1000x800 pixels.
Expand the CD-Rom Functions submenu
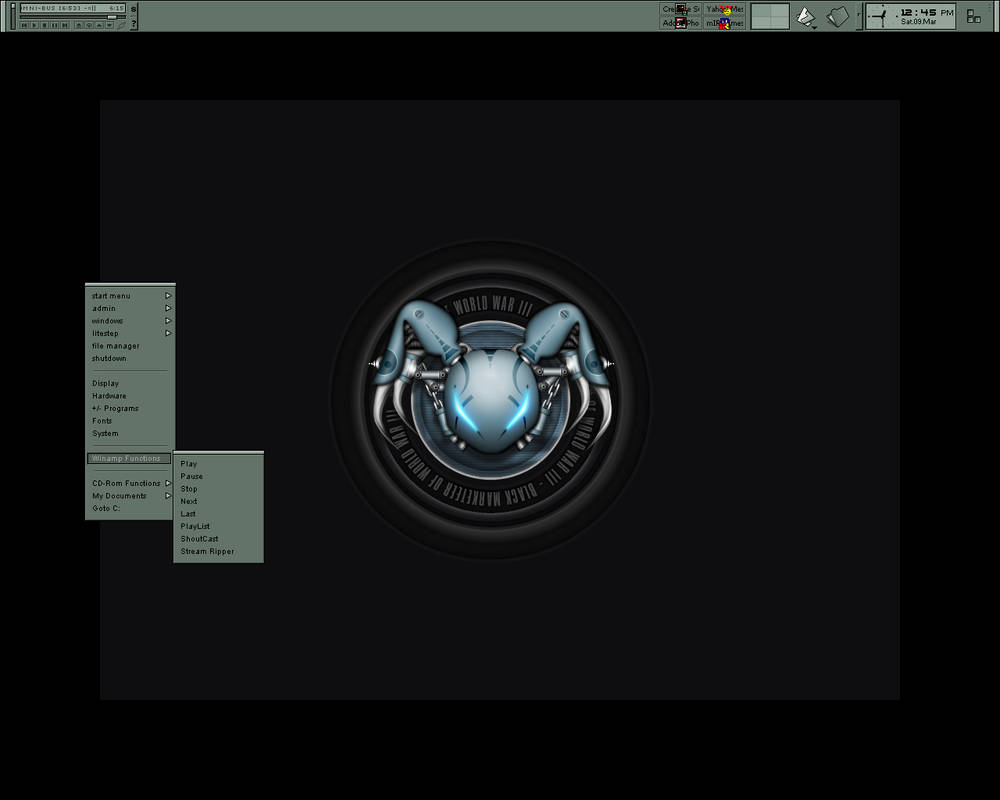coord(126,482)
